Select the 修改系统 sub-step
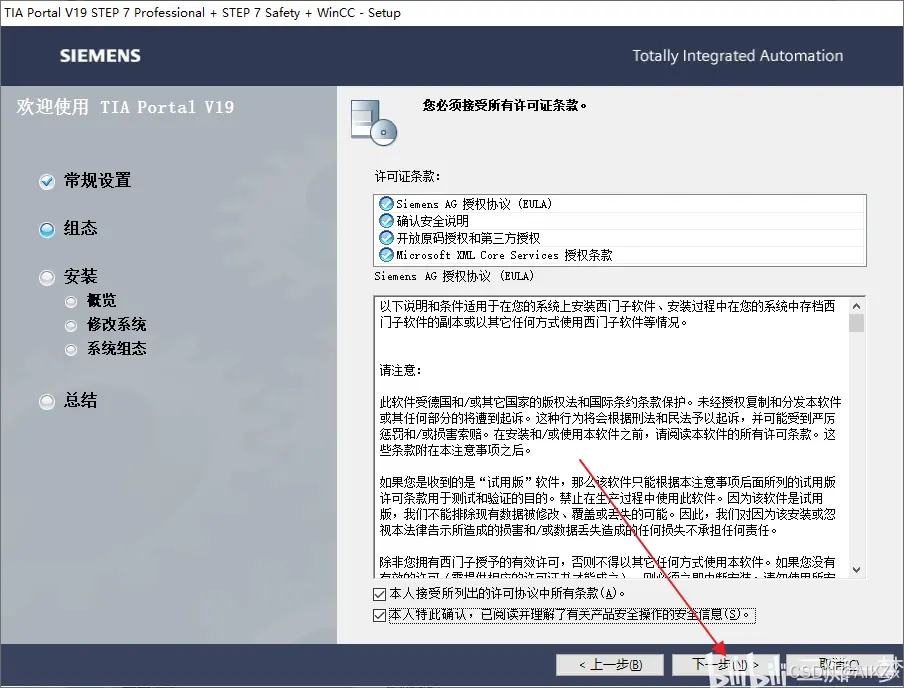Viewport: 904px width, 688px height. (116, 325)
